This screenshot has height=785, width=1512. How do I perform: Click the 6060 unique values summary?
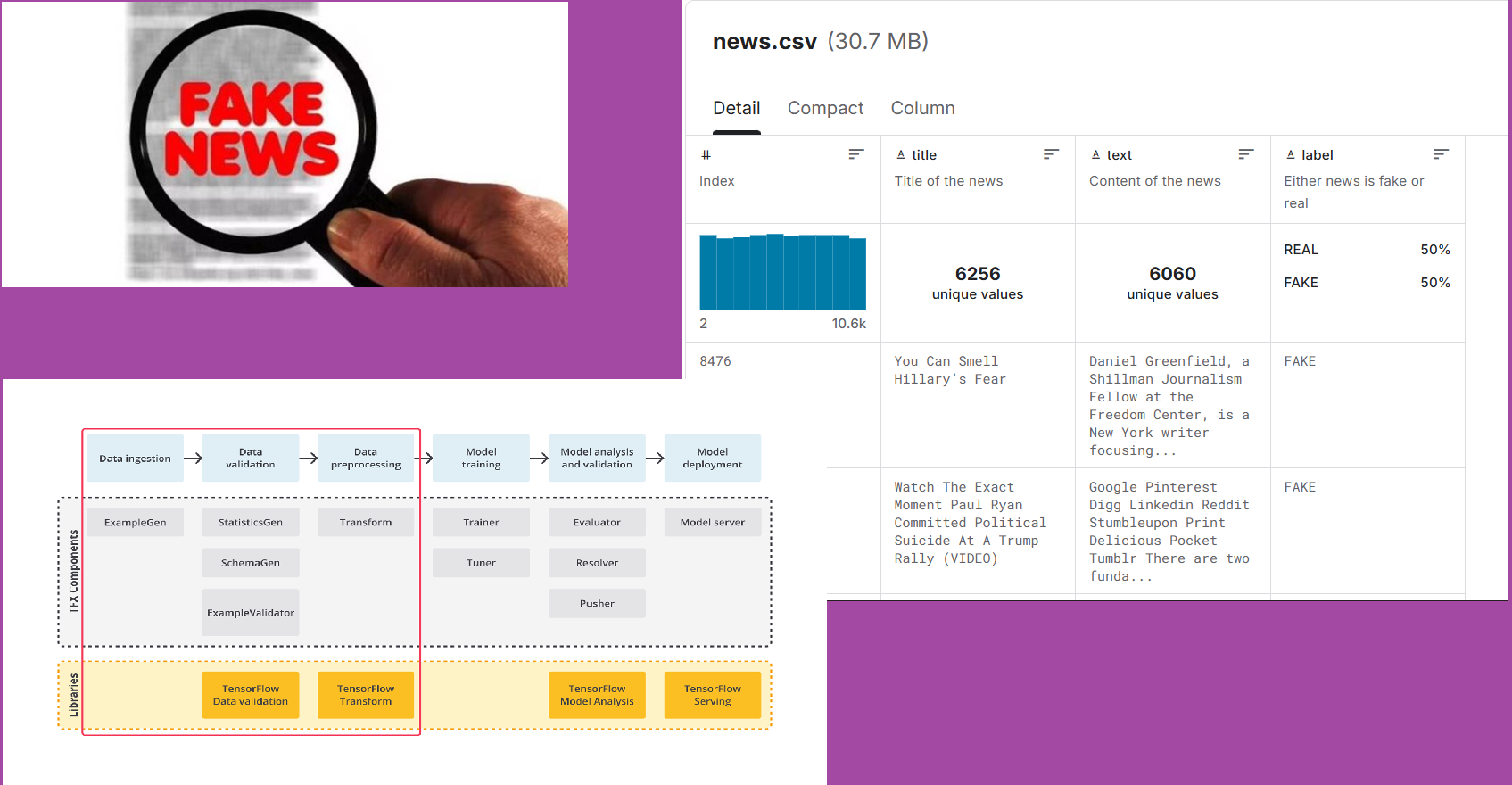point(1172,283)
